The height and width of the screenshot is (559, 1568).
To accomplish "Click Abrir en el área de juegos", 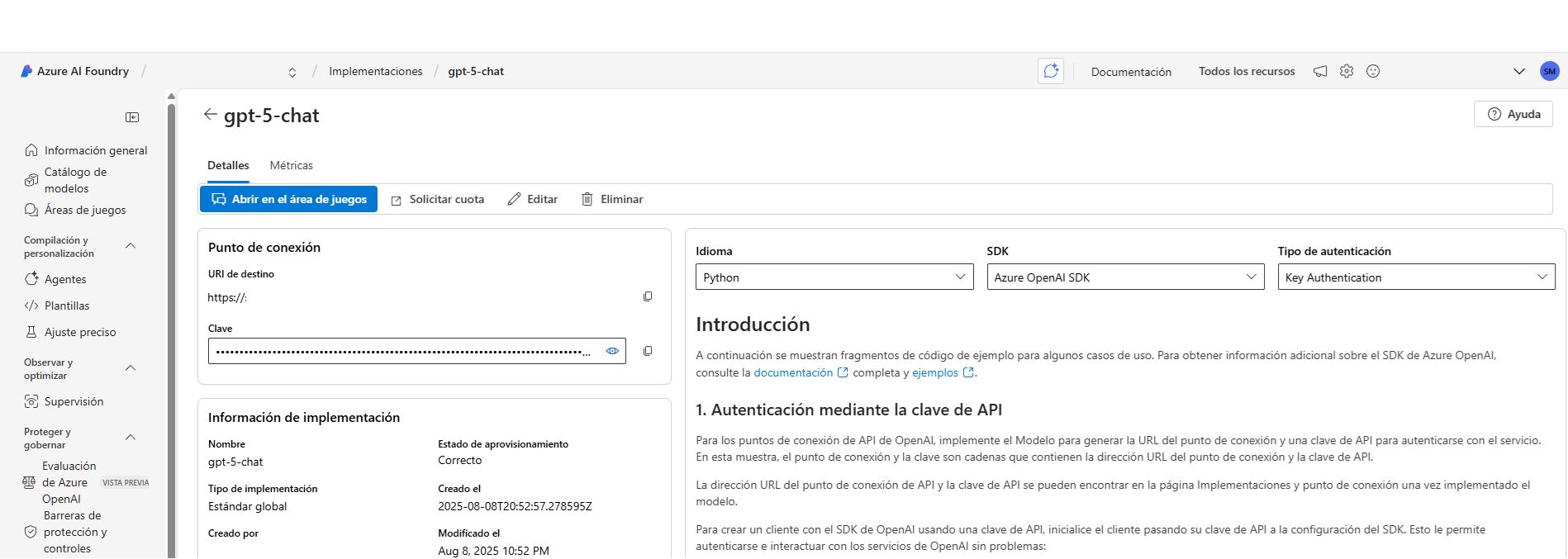I will 288,199.
